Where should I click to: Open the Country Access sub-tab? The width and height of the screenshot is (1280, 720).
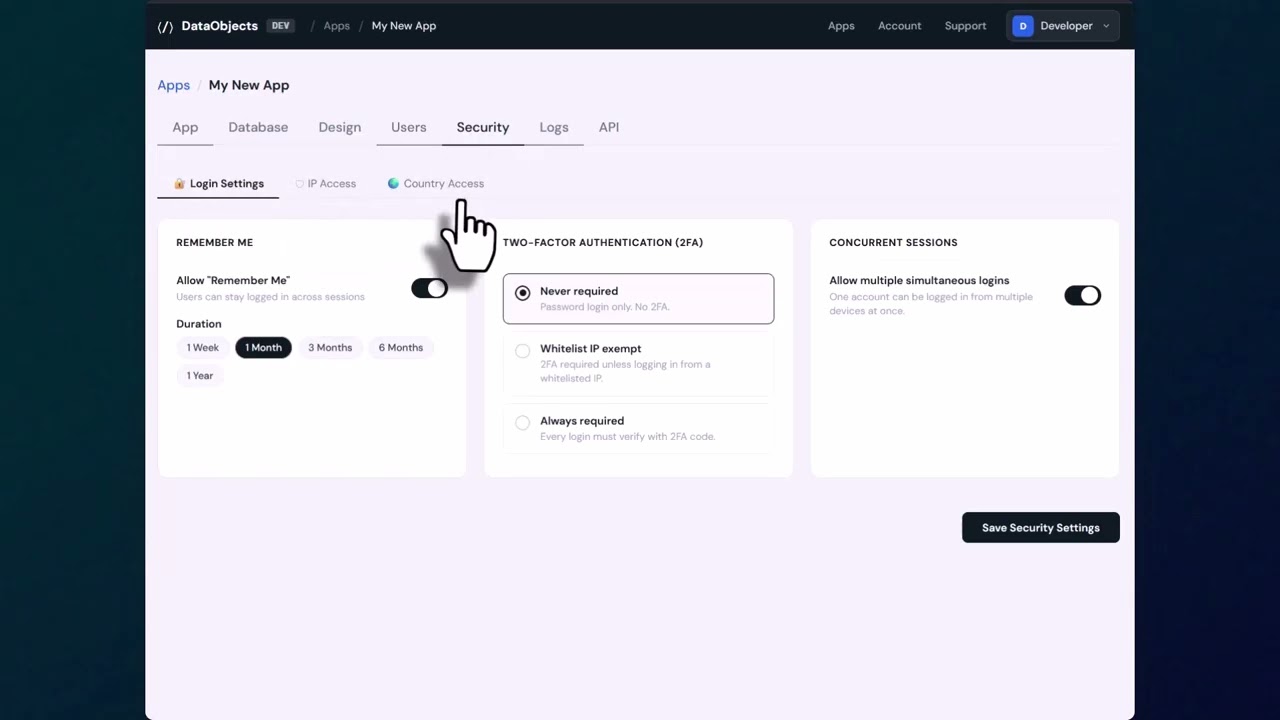[x=436, y=184]
